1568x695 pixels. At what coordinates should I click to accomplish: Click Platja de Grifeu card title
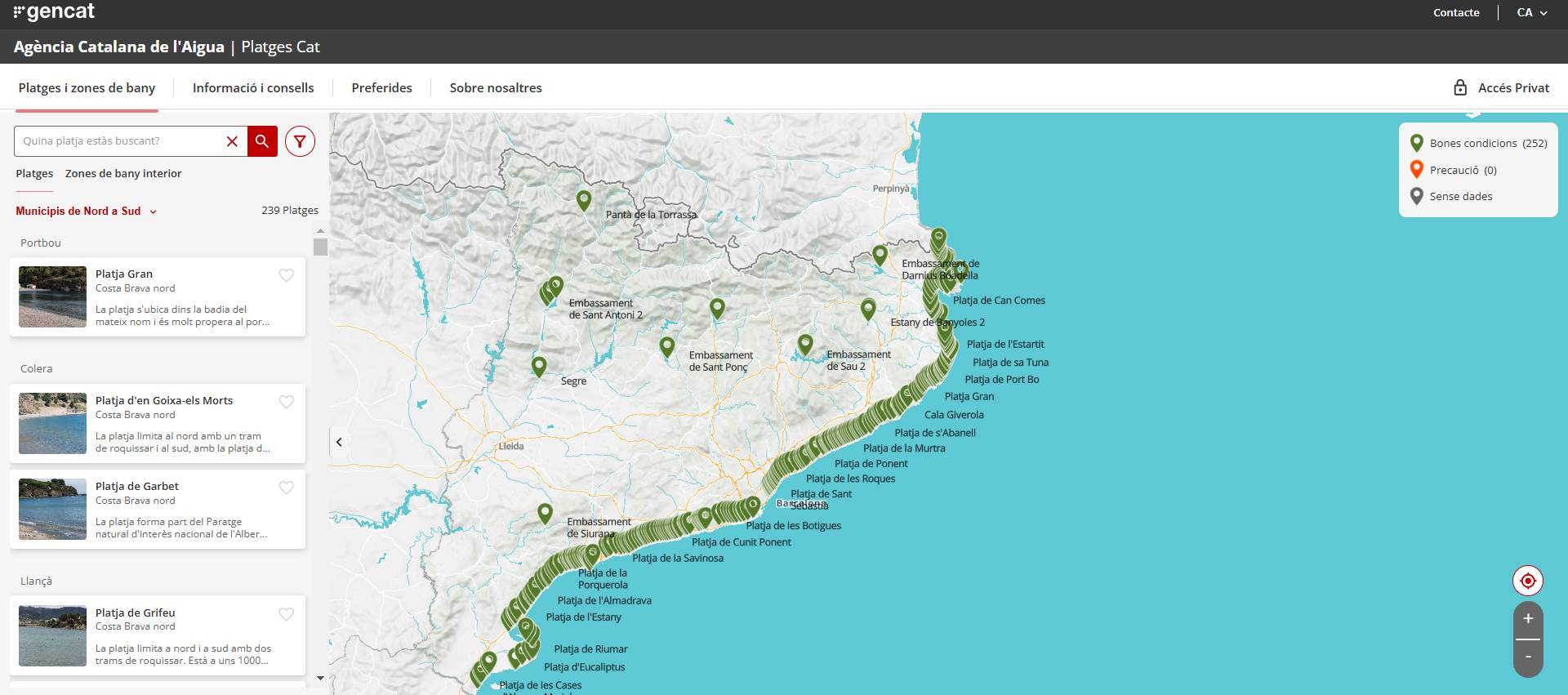tap(136, 613)
